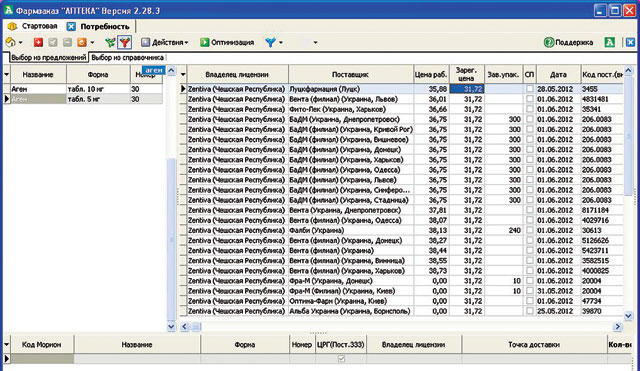Open the grid menu arrow beside Код Морион header
Image resolution: width=640 pixels, height=371 pixels.
(7, 344)
